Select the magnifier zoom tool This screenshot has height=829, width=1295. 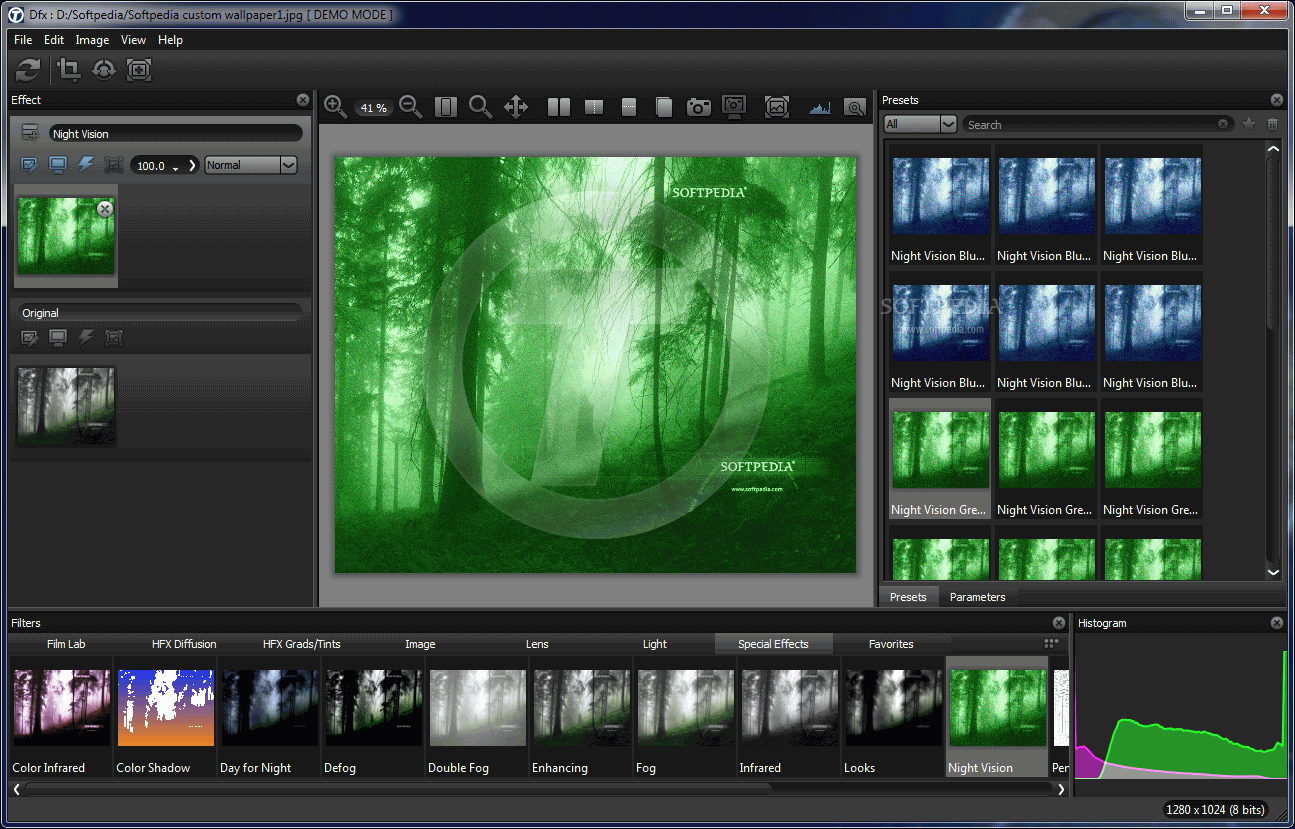point(480,106)
